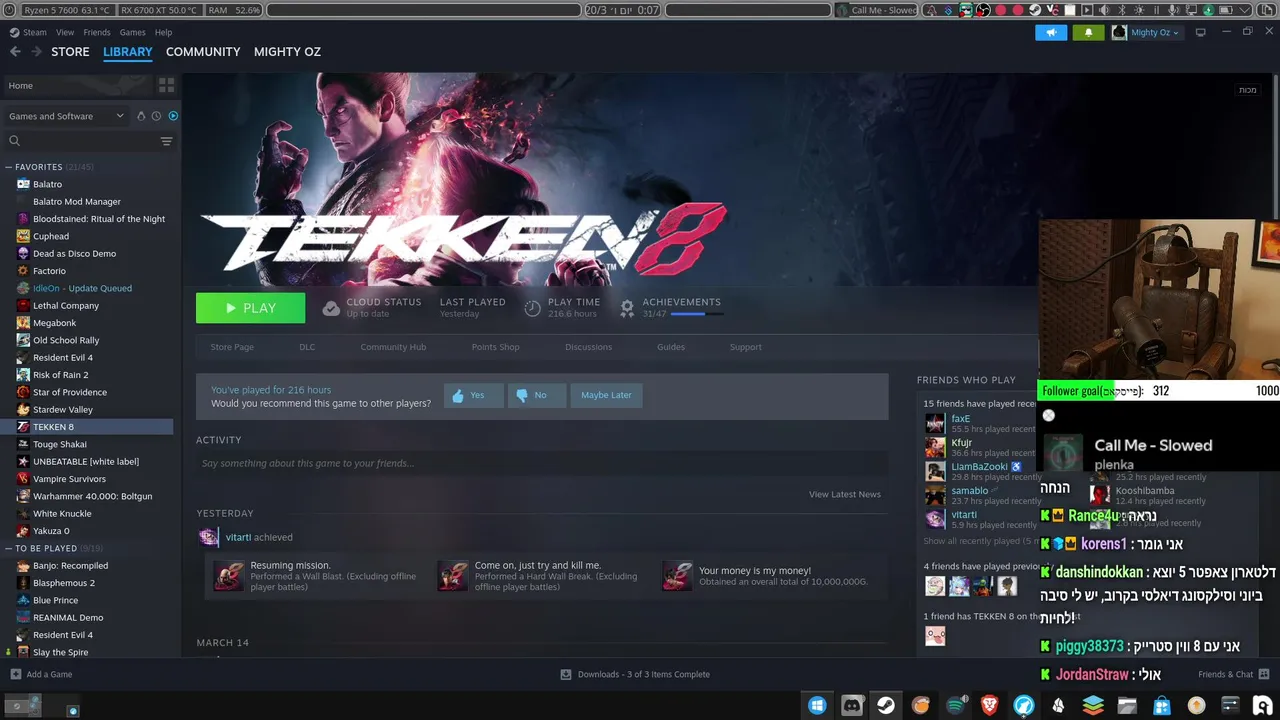Open the Store Page link
The image size is (1280, 720).
(x=232, y=347)
